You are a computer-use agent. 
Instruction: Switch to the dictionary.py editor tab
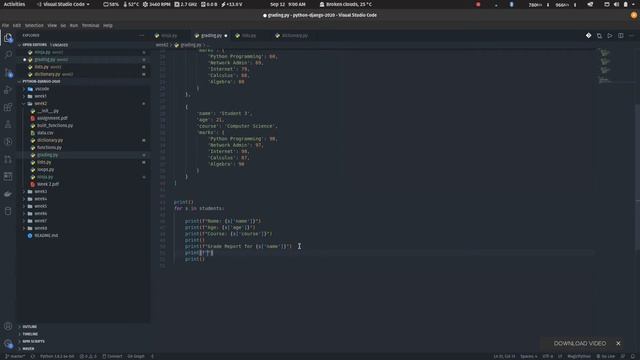coord(294,36)
